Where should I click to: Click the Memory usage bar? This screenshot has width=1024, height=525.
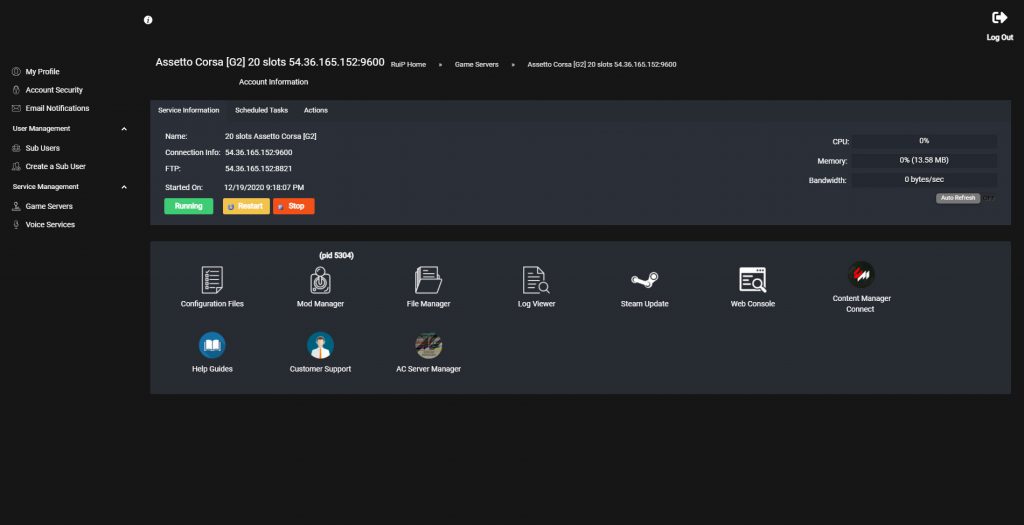point(924,161)
